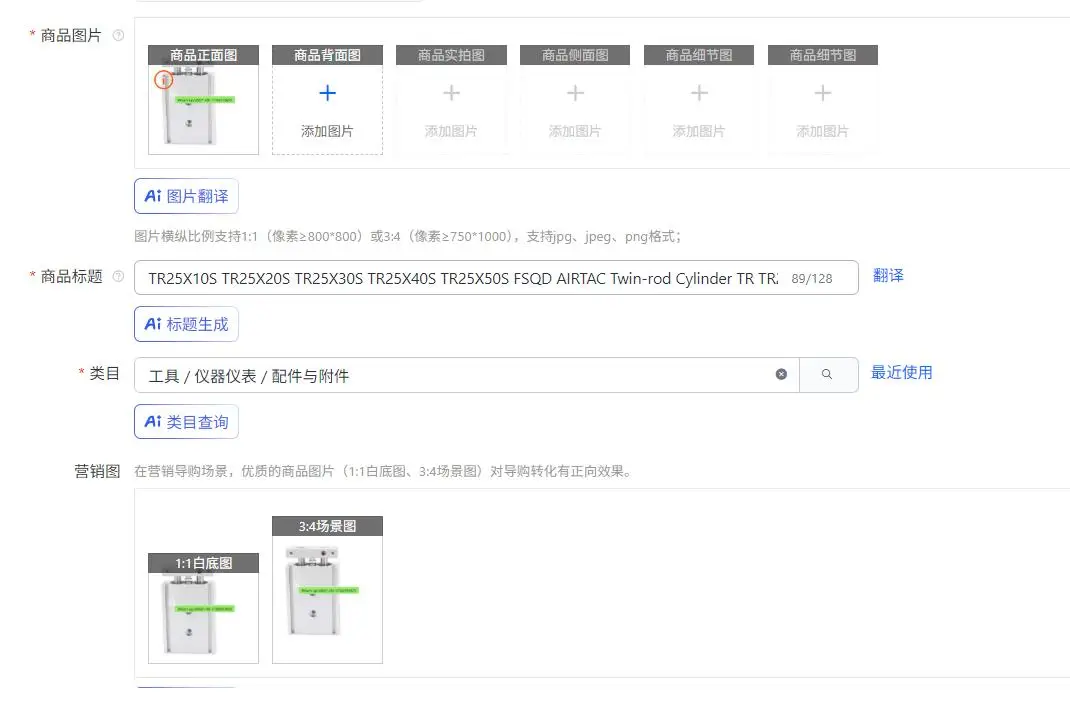Open the 类目 category selector field
The height and width of the screenshot is (716, 1070).
pos(467,375)
